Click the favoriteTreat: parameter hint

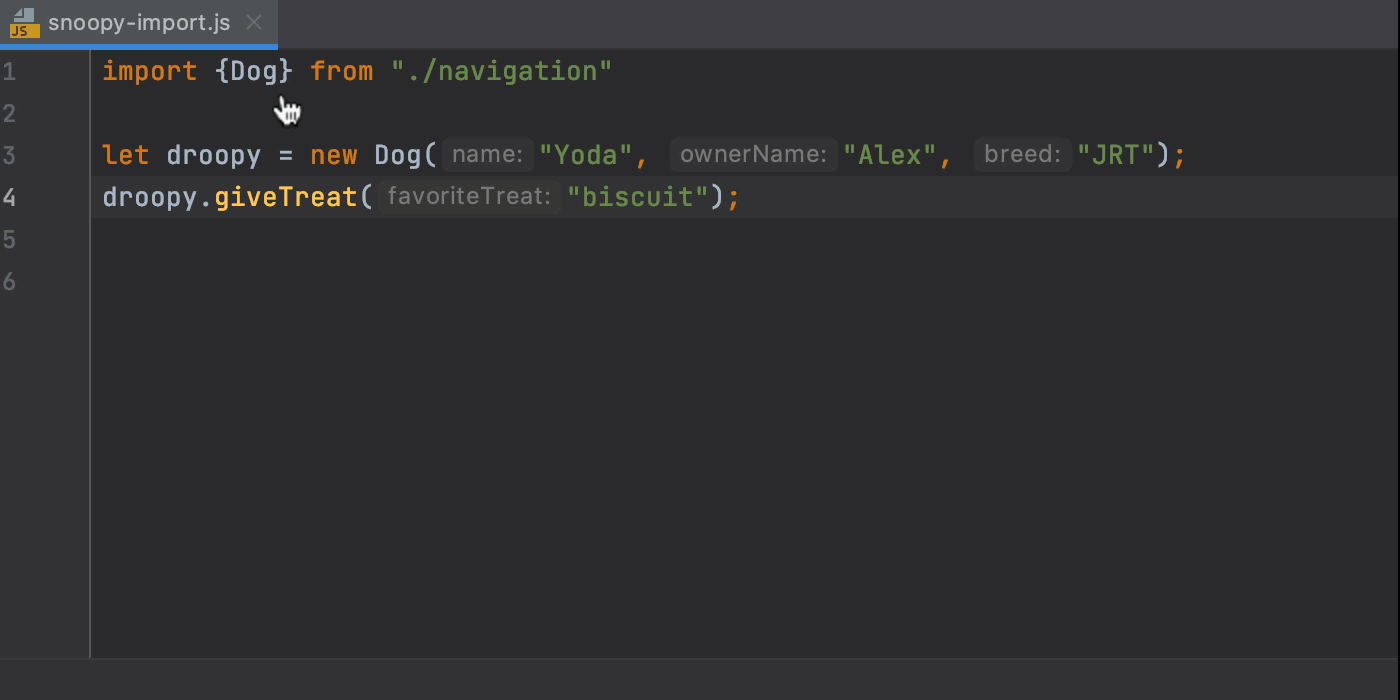point(469,197)
